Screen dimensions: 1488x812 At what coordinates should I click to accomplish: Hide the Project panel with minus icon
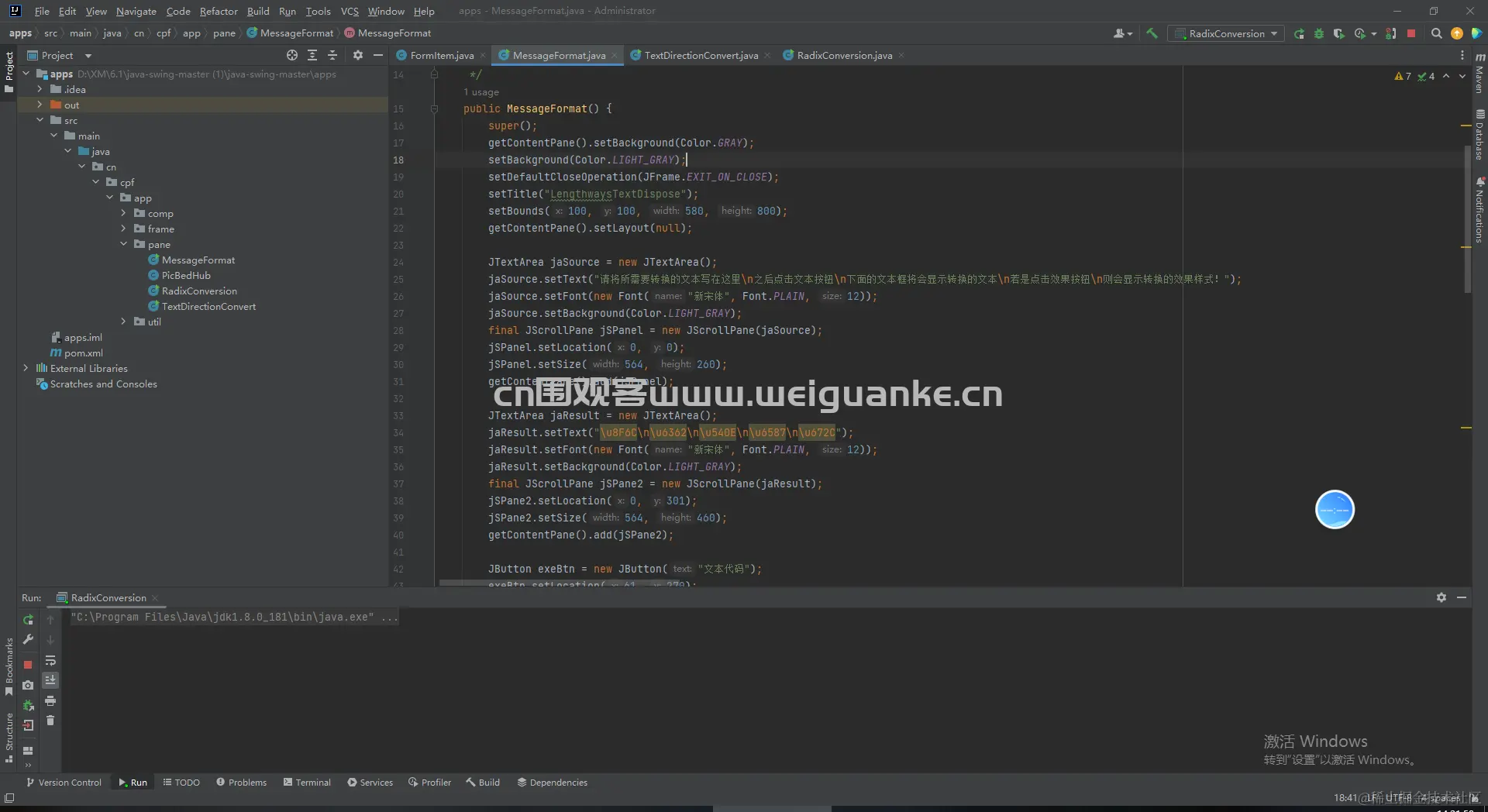377,55
